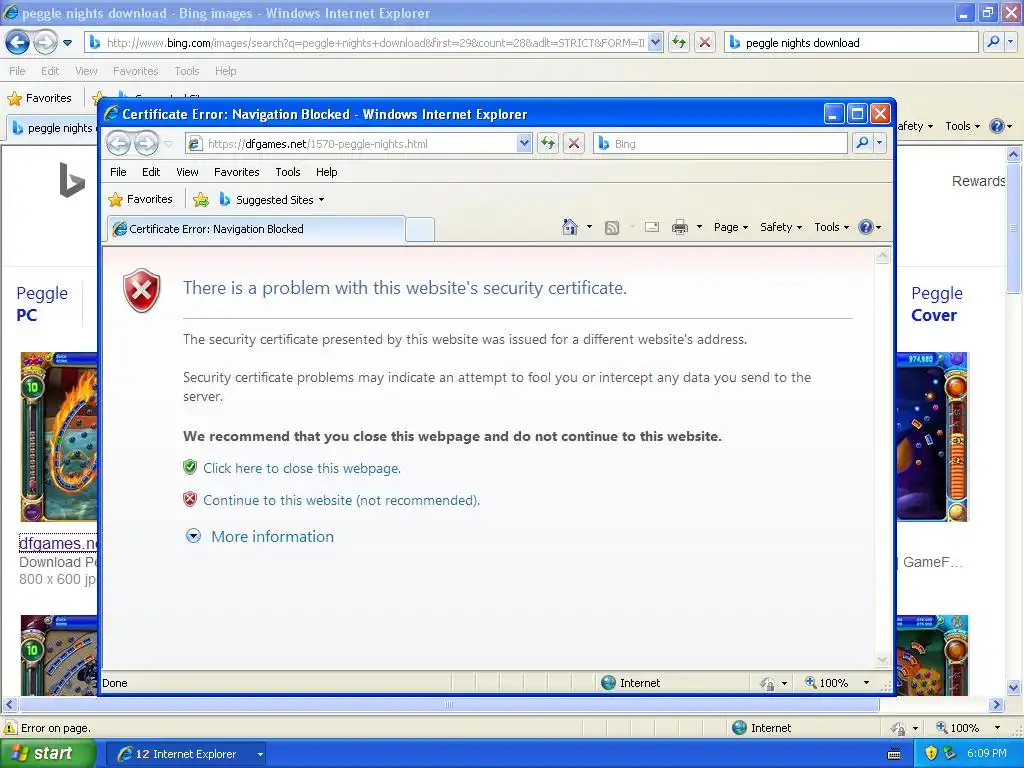
Task: Expand Page menu dropdown
Action: pos(730,227)
